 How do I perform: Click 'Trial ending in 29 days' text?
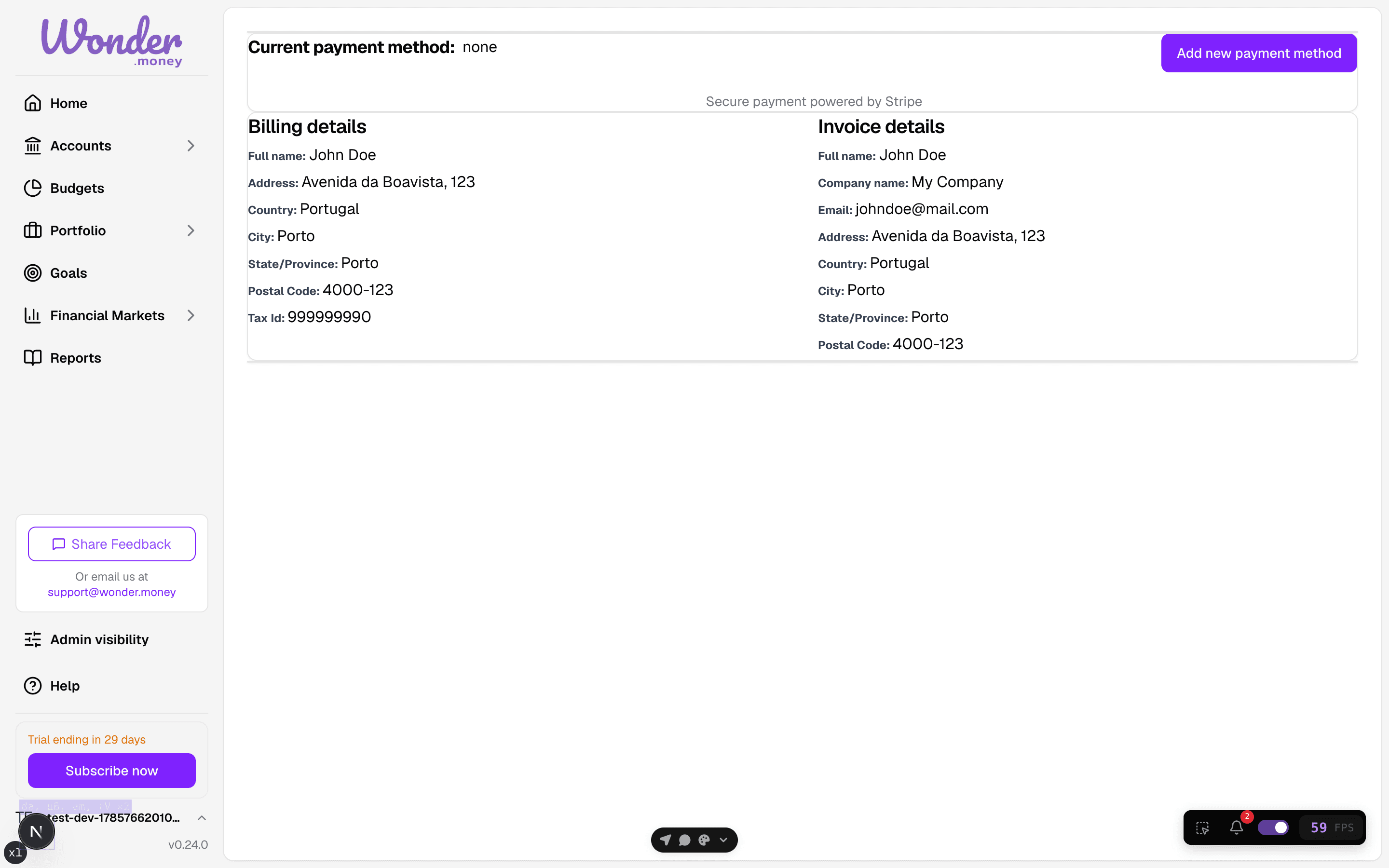point(87,739)
